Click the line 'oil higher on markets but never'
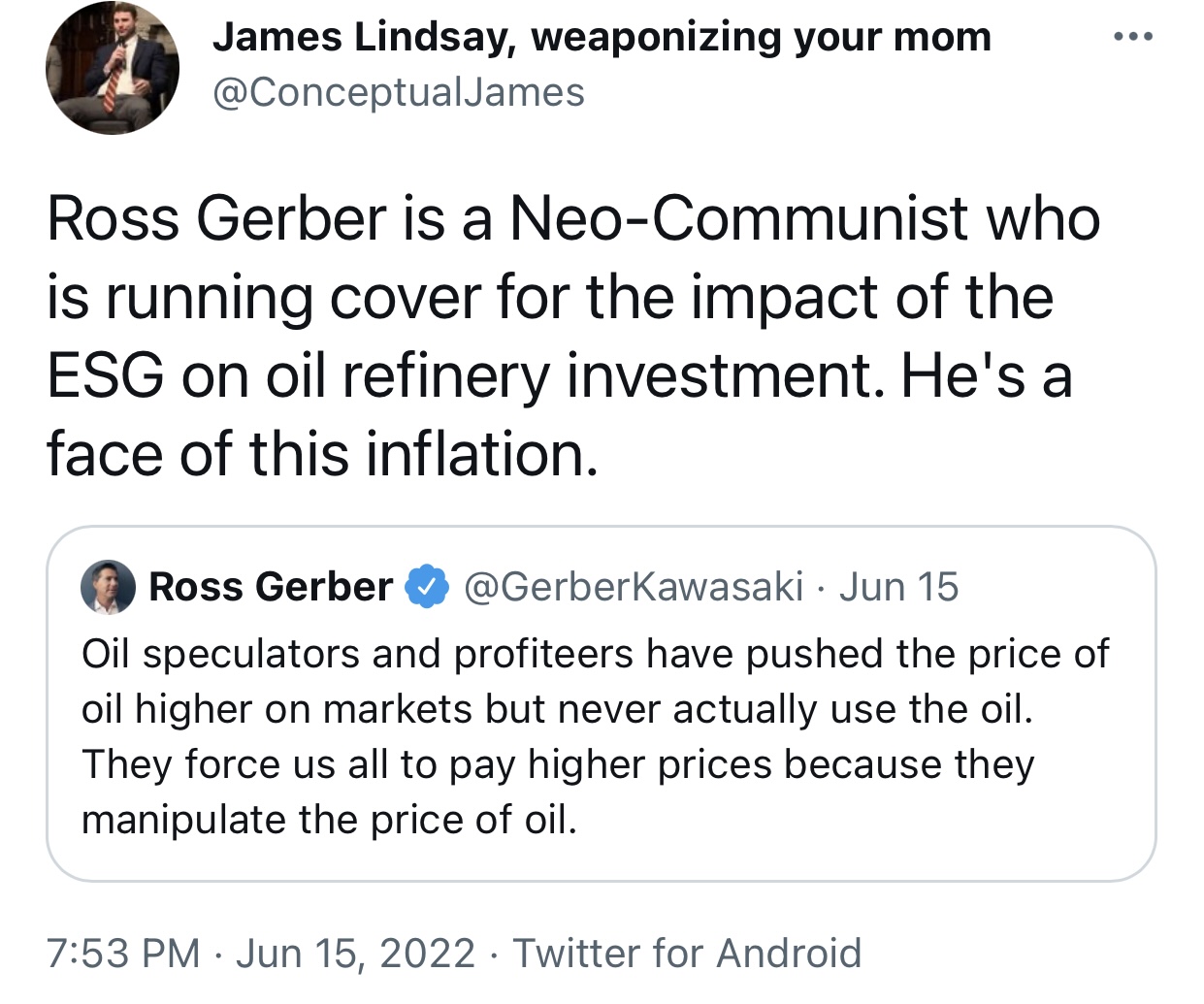Image resolution: width=1204 pixels, height=1004 pixels. pos(557,709)
